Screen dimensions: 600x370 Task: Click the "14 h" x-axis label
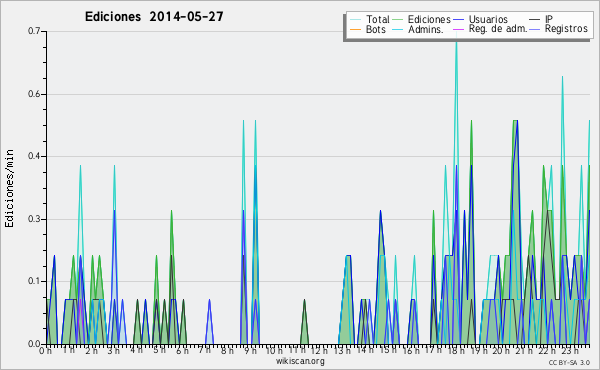click(365, 350)
